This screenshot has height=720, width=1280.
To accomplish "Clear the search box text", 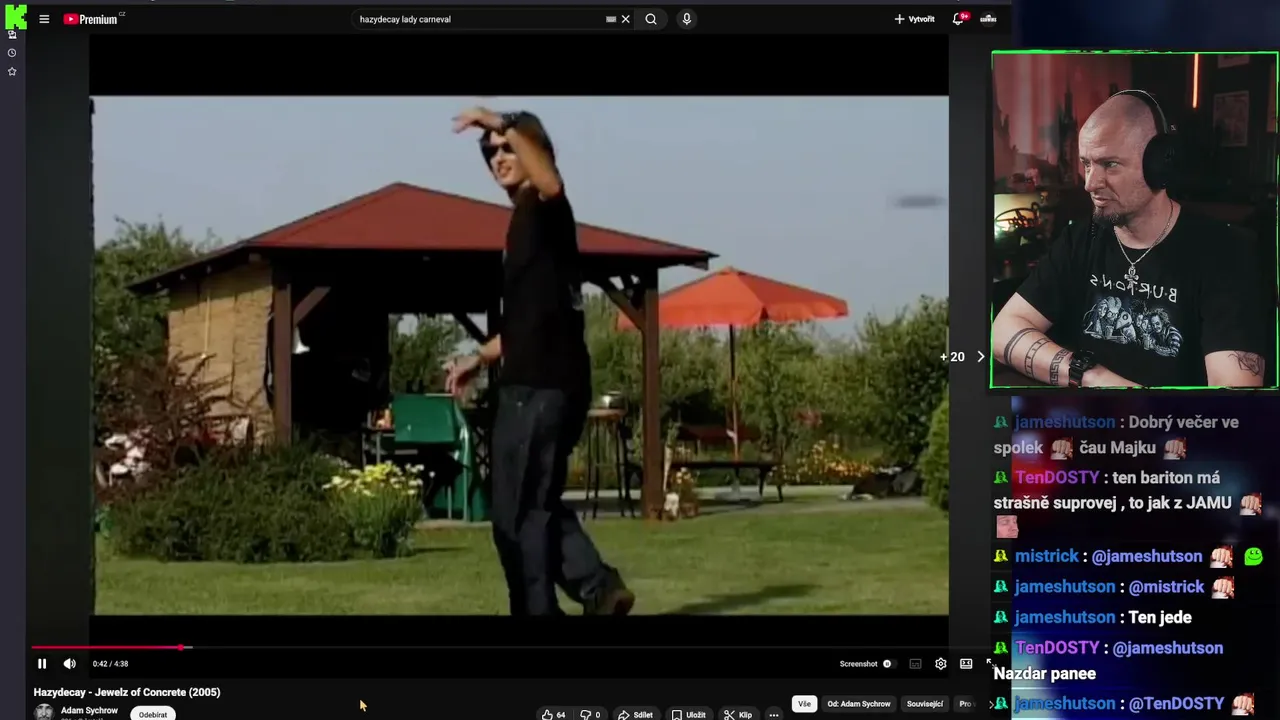I will click(626, 19).
